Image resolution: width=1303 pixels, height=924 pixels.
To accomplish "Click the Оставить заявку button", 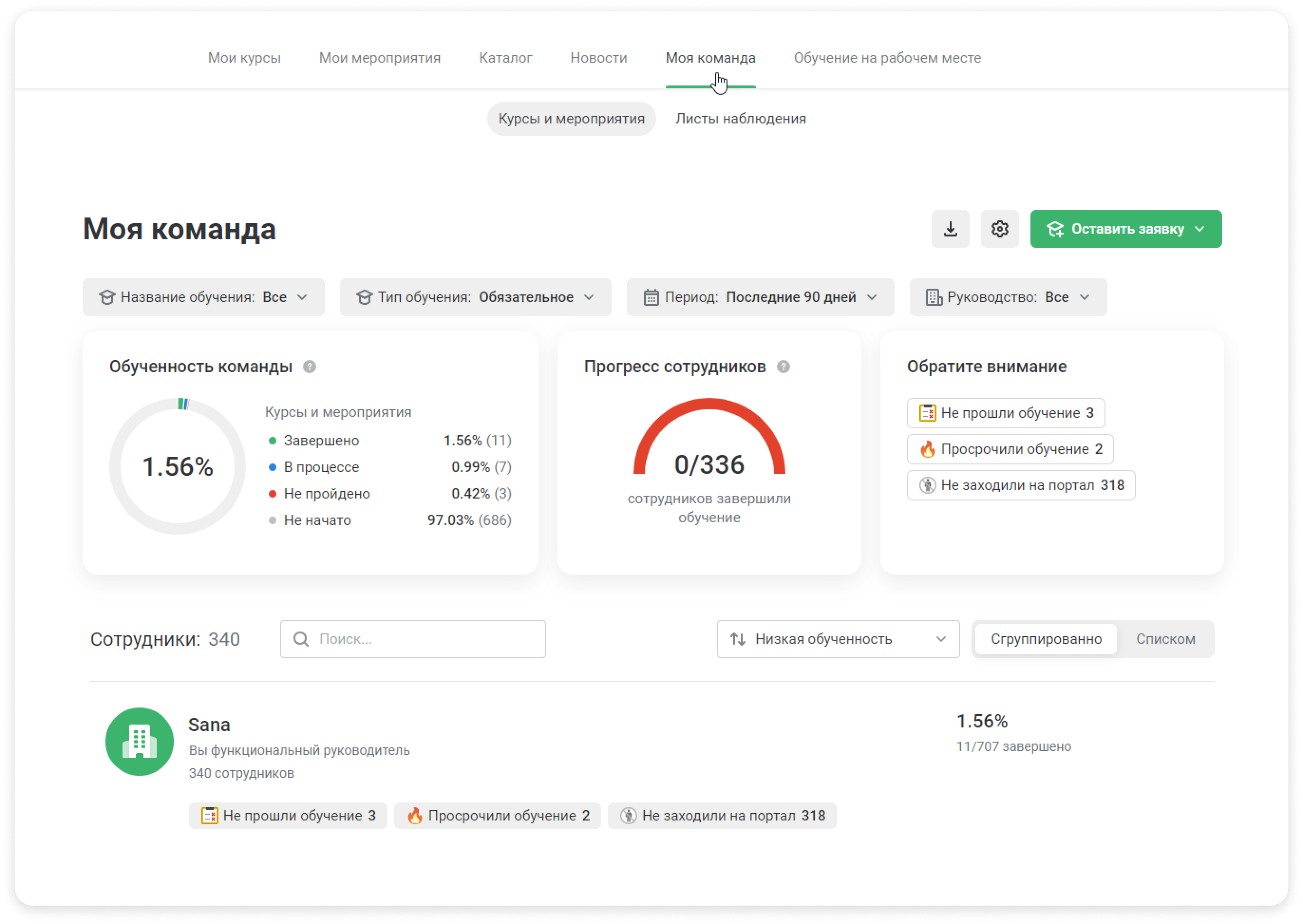I will click(1125, 229).
